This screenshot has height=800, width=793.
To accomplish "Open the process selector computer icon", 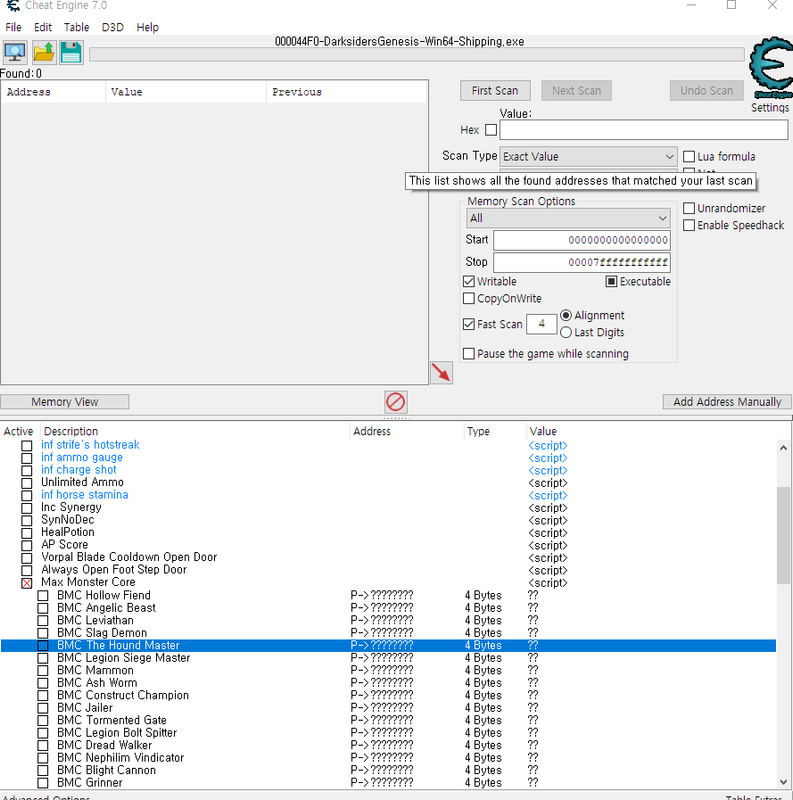I will coord(15,52).
